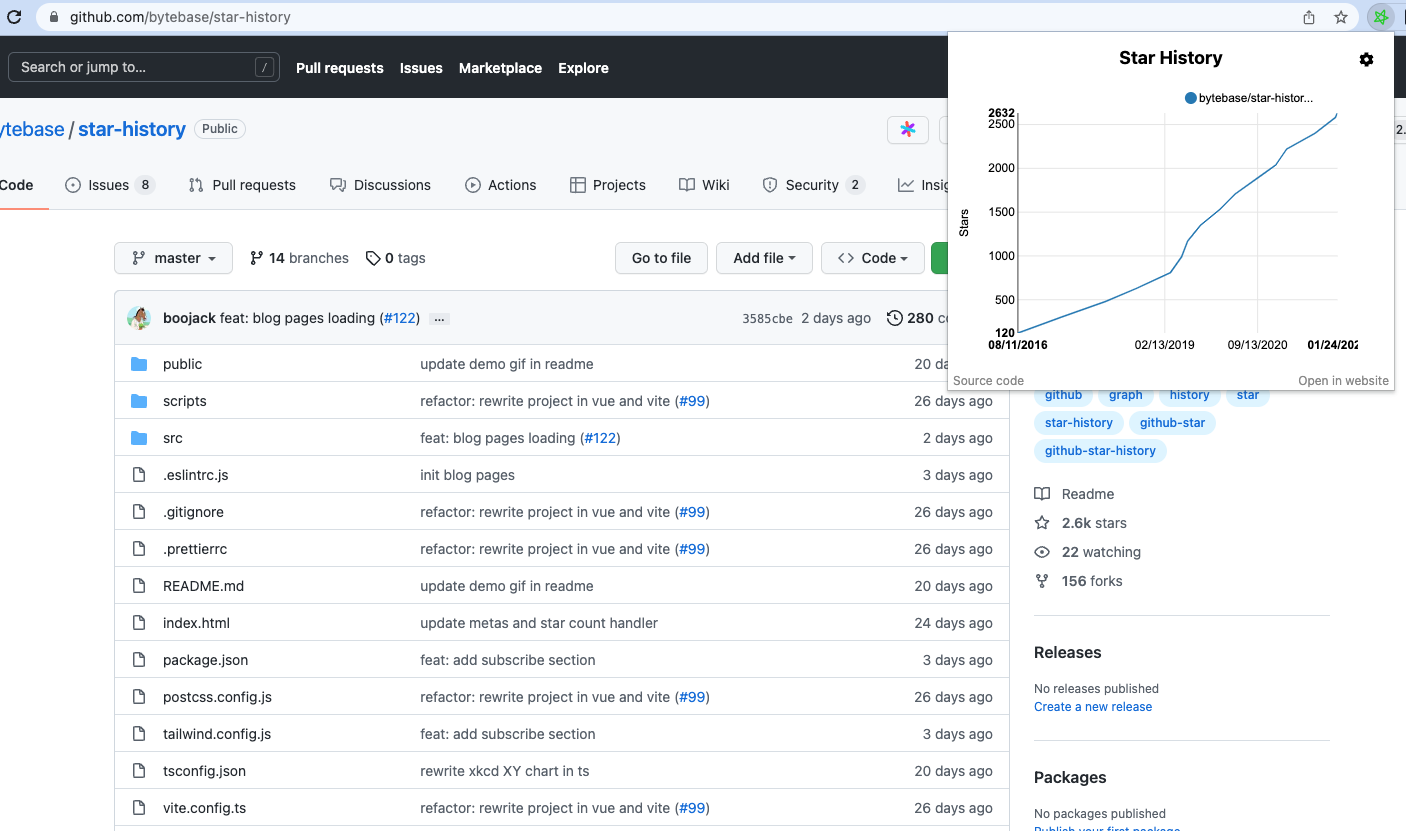1406x831 pixels.
Task: Open the Code clone dropdown
Action: coord(872,258)
